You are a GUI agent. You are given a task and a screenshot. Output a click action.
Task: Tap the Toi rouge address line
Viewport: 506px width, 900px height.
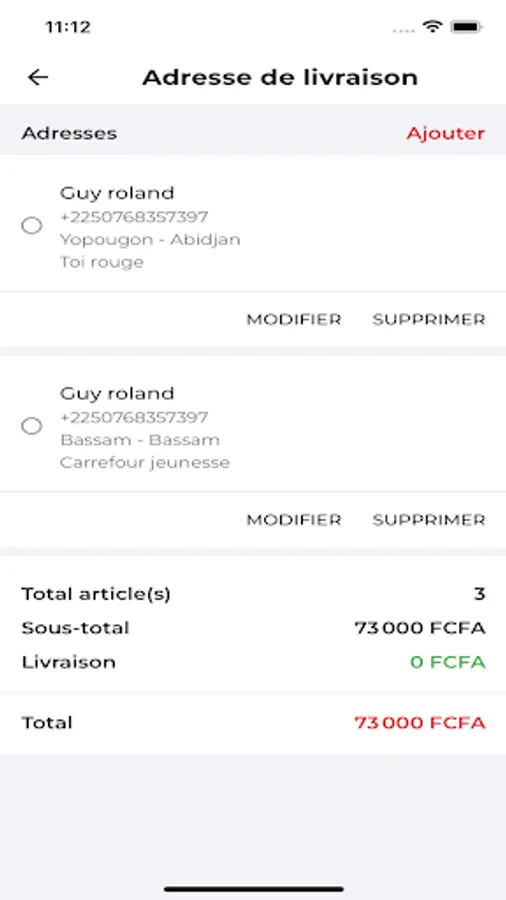point(102,262)
